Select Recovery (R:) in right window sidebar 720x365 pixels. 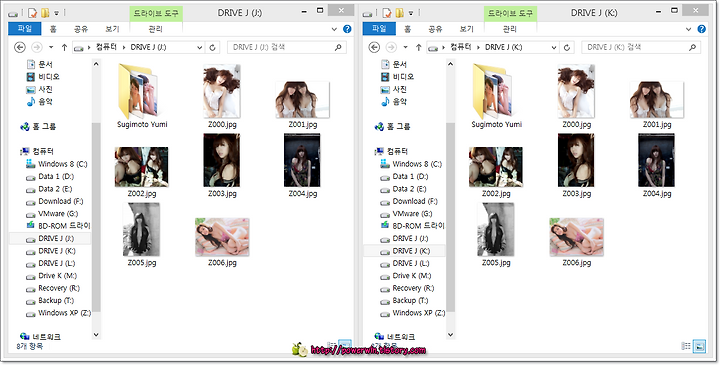(x=407, y=288)
